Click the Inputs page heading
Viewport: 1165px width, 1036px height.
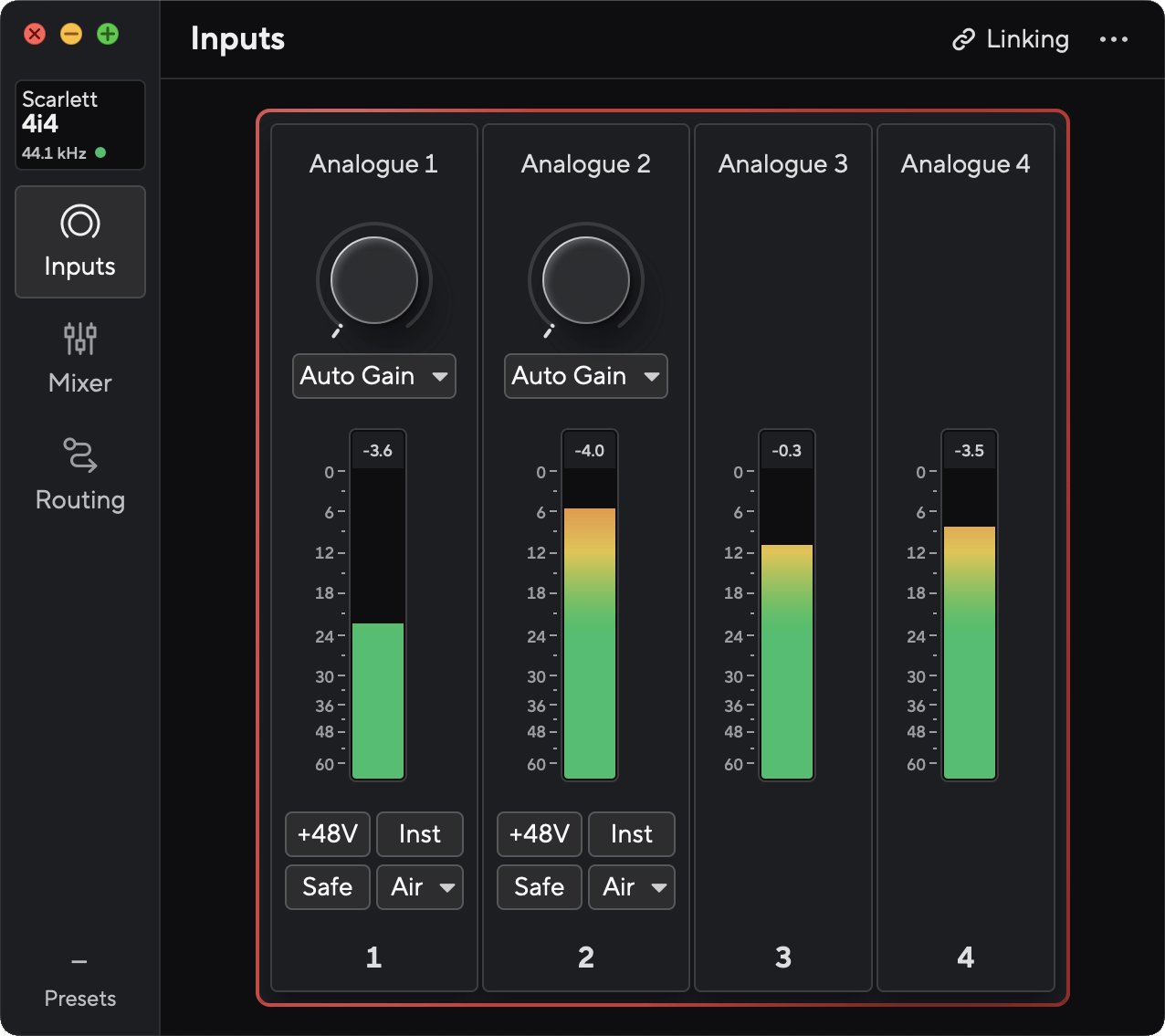tap(237, 39)
